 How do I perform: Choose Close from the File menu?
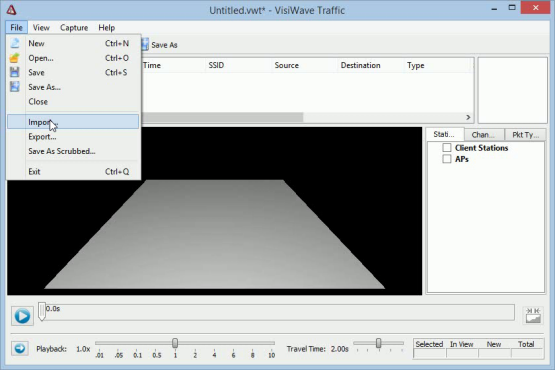[74, 101]
